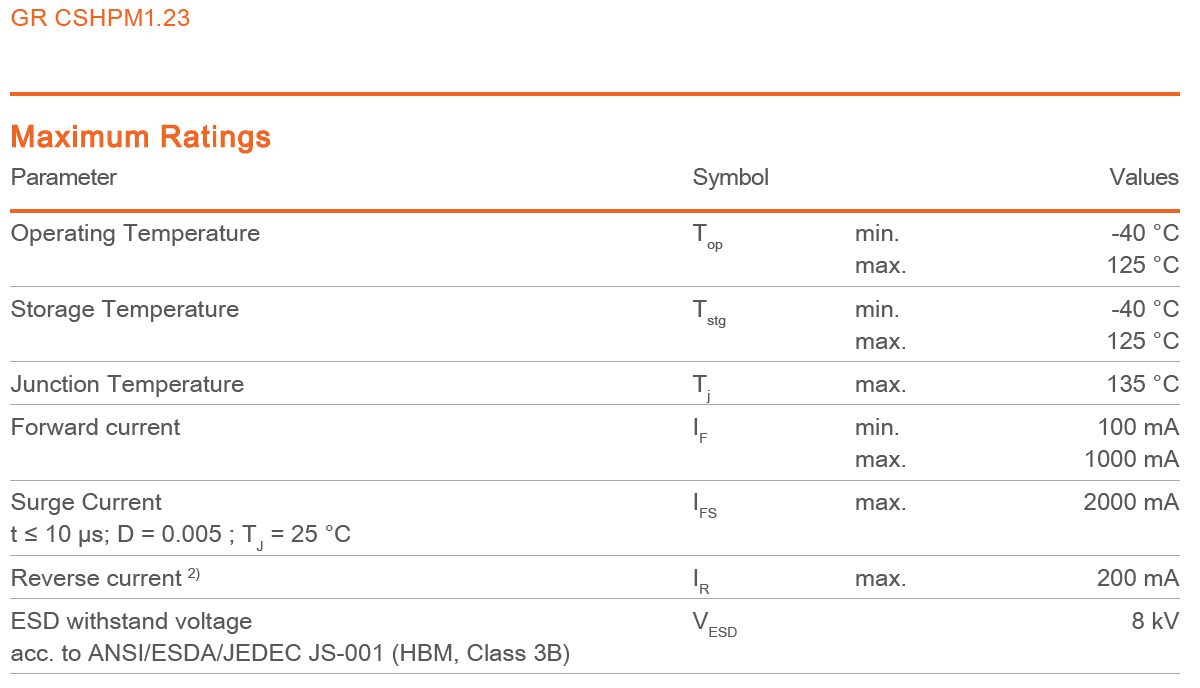1200x688 pixels.
Task: Click the V ESD symbol cell
Action: coord(715,625)
